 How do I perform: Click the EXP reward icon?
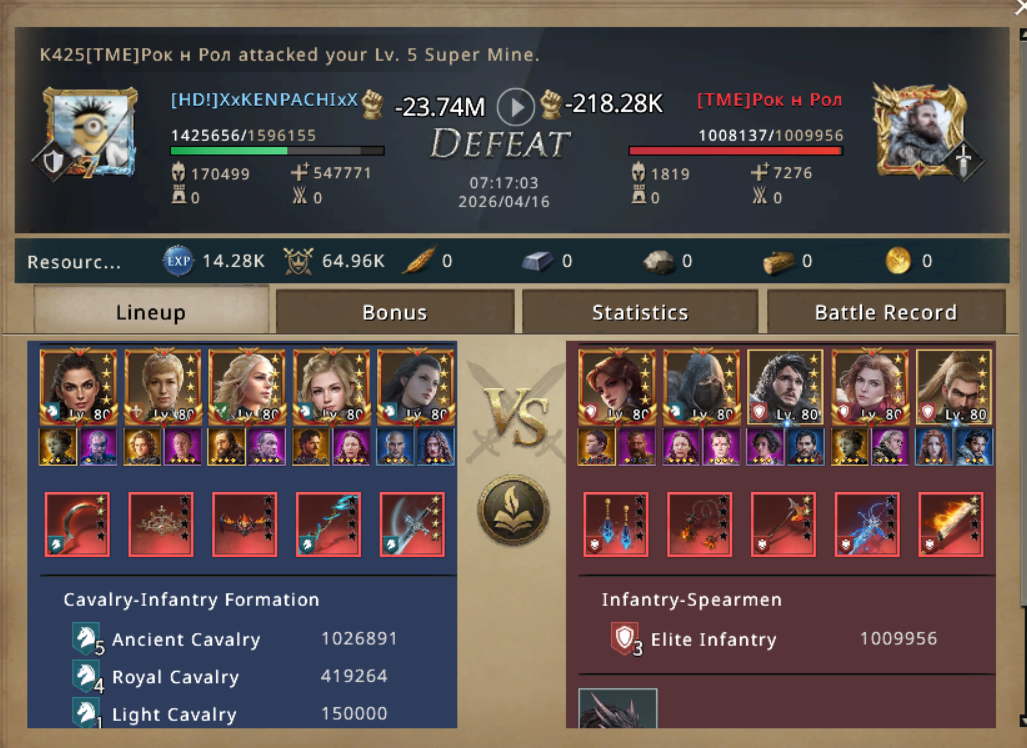tap(178, 261)
